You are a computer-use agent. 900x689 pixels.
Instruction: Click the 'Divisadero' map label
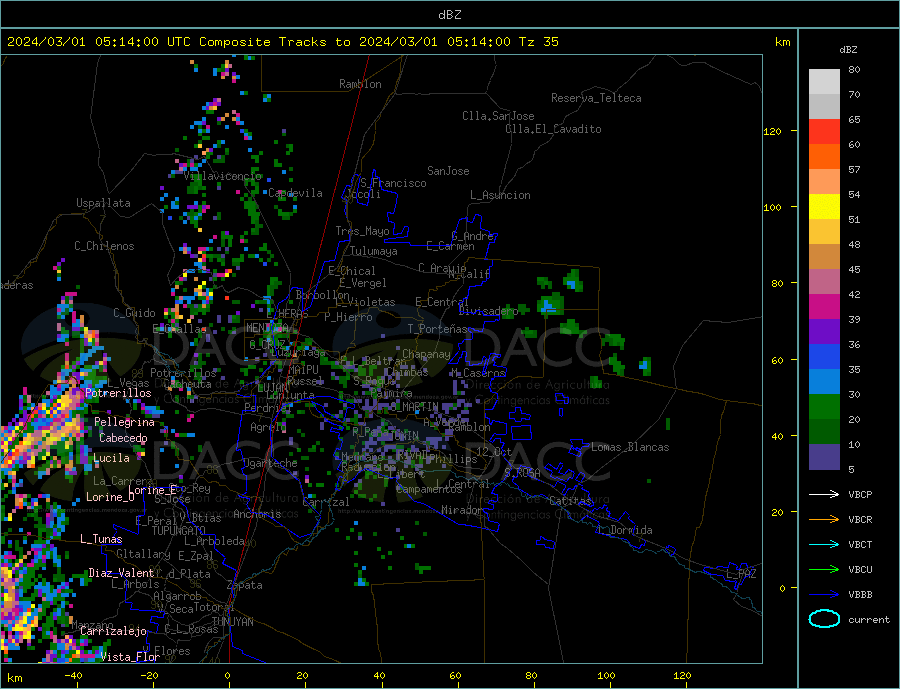[488, 311]
